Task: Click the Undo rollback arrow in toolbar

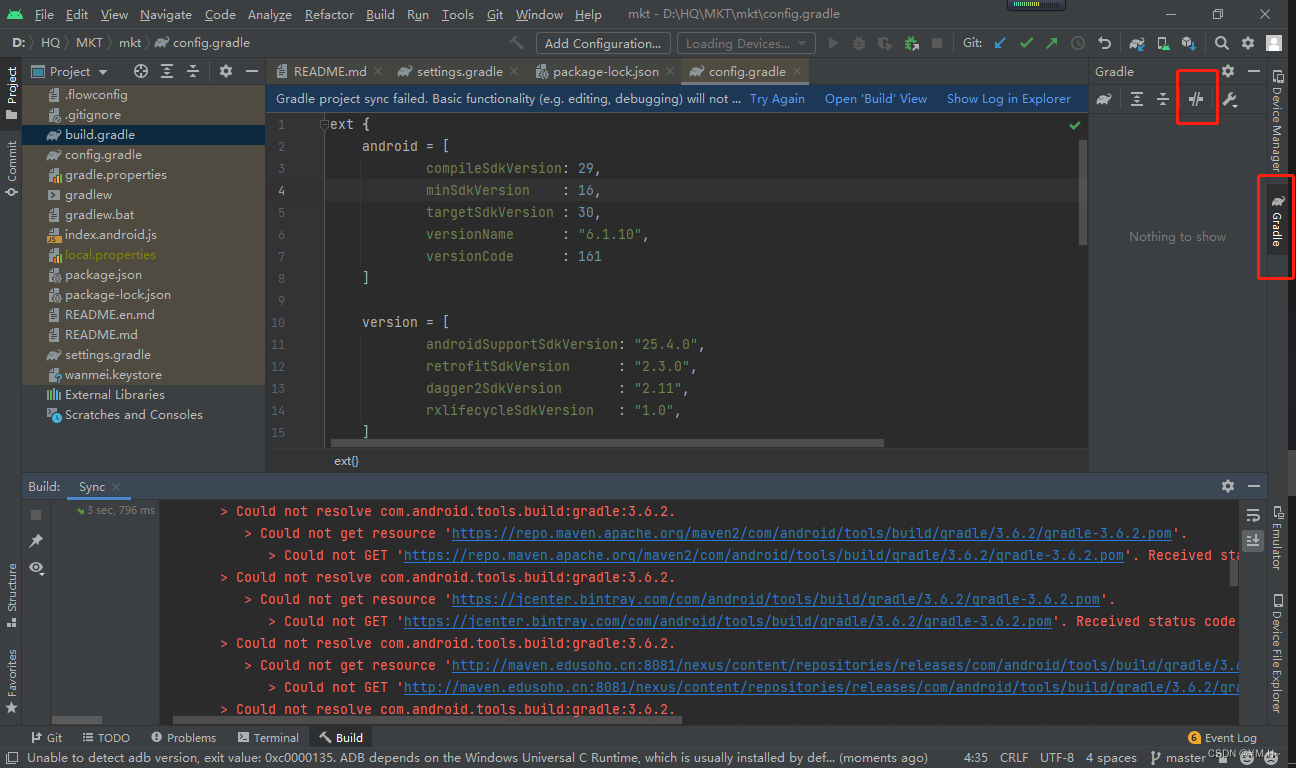Action: pyautogui.click(x=1104, y=43)
